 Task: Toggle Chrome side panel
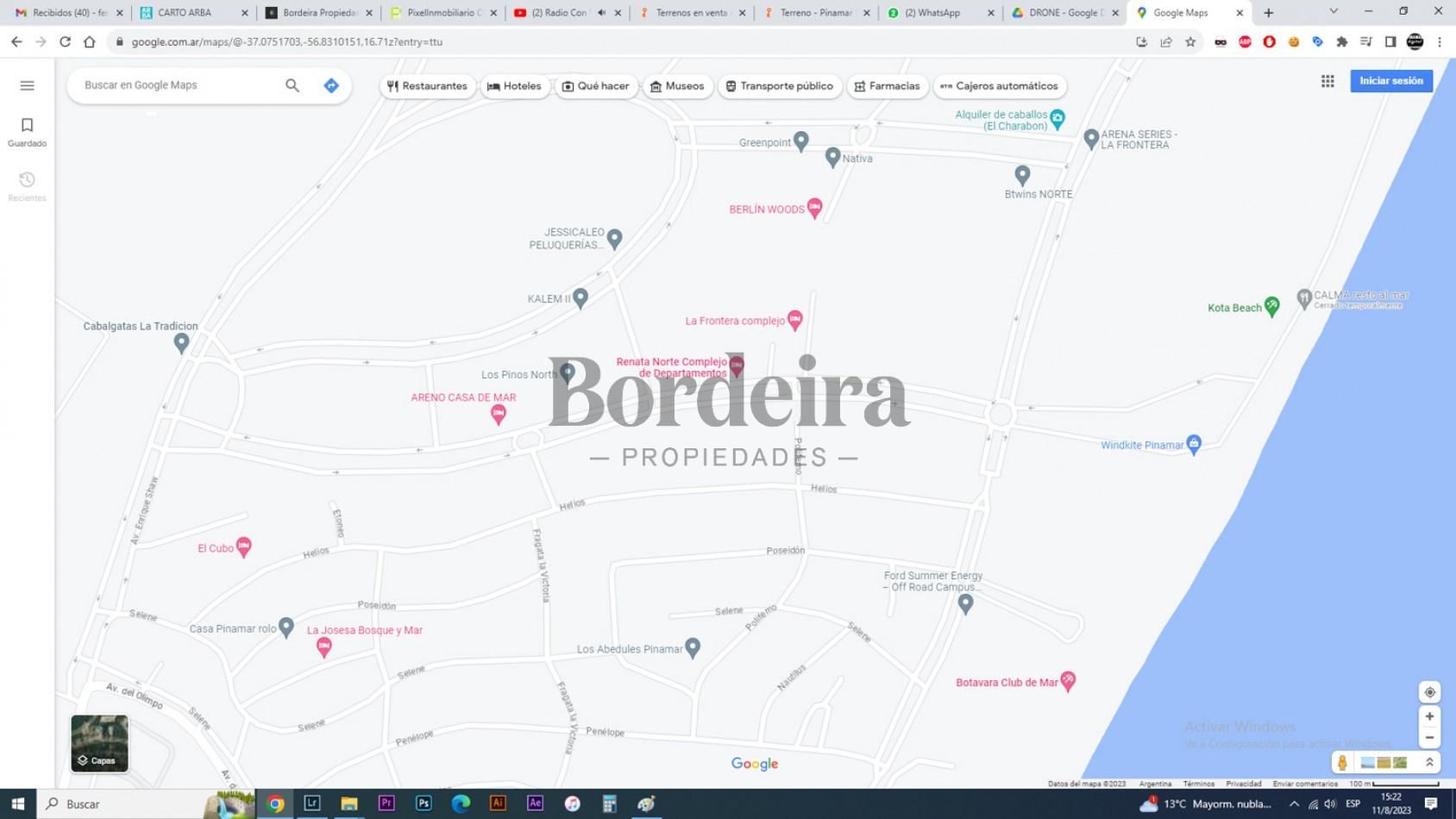1390,41
